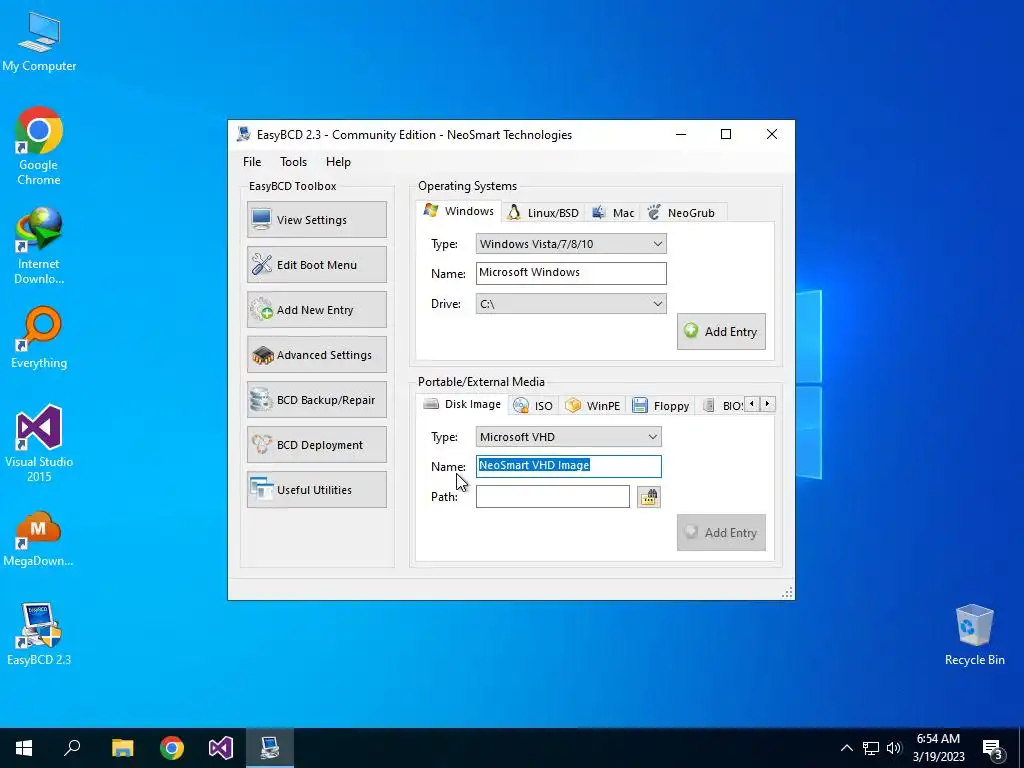Open Everything search desktop shortcut
1024x768 pixels.
[x=39, y=338]
